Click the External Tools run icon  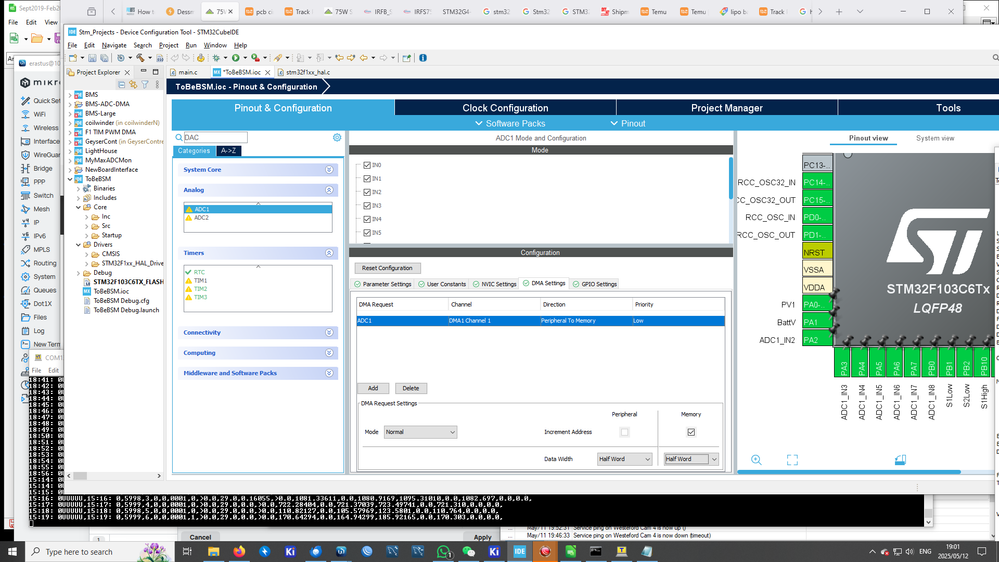click(255, 58)
